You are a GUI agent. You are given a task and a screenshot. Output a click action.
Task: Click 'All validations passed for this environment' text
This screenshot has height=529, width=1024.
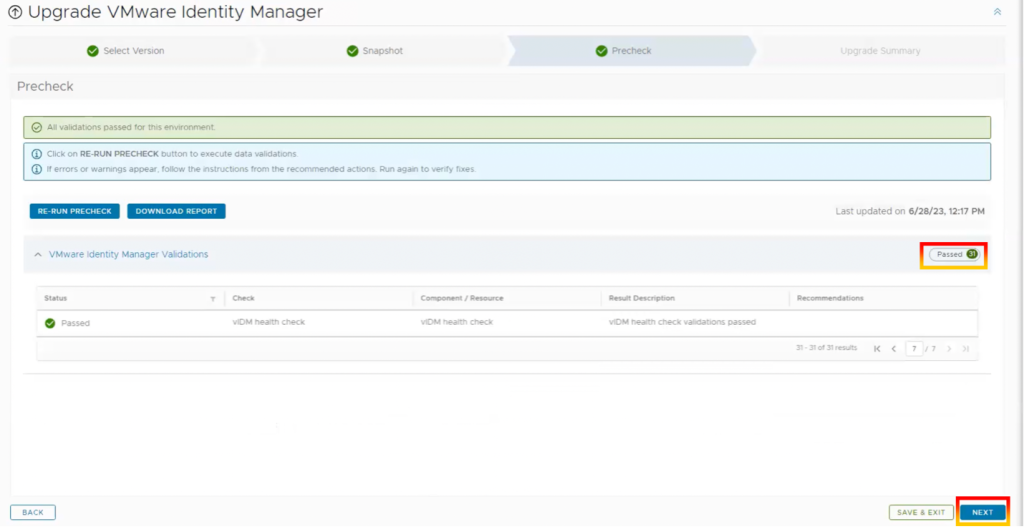click(131, 127)
